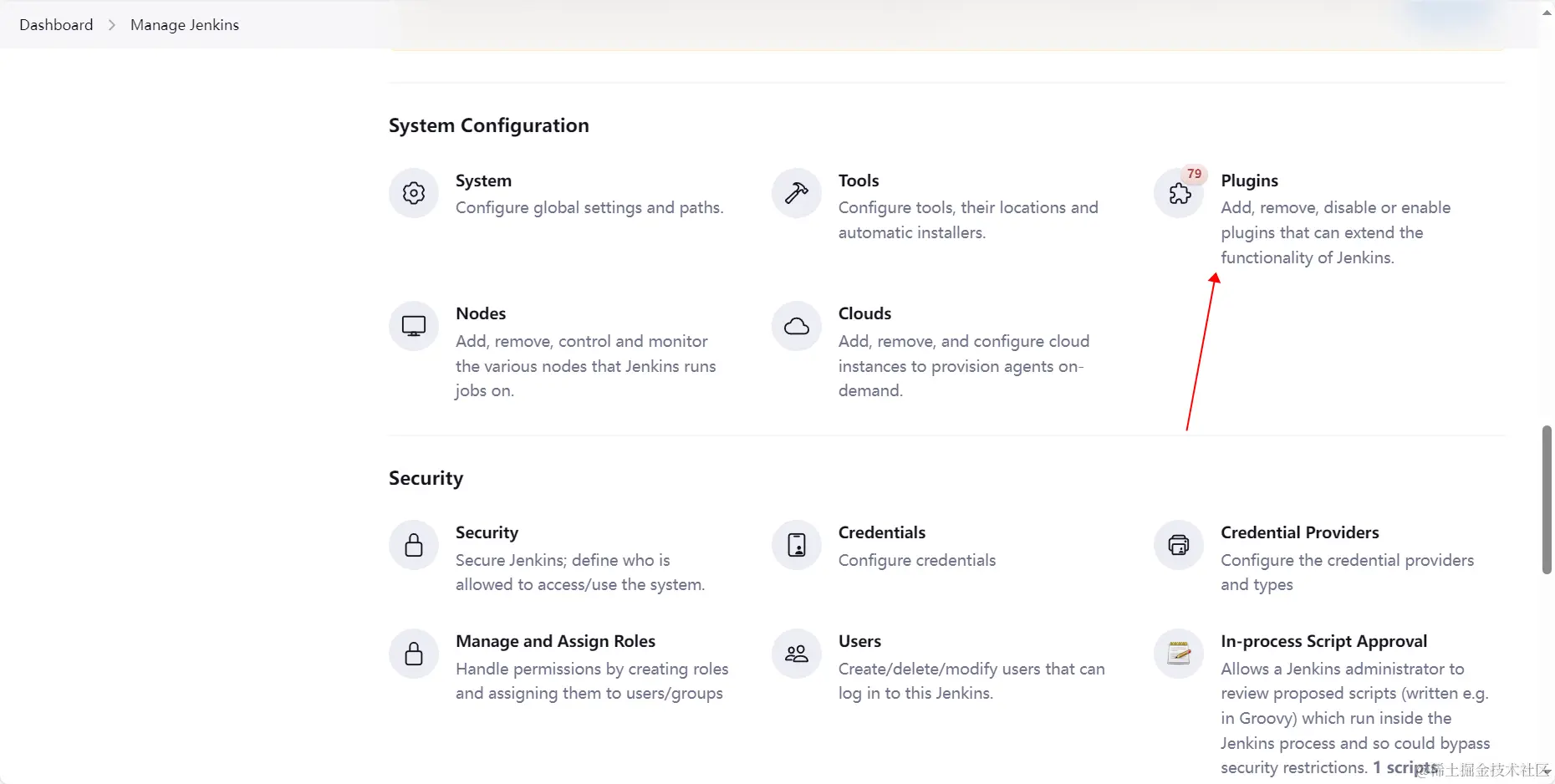Select the Credentials title link
This screenshot has width=1555, height=784.
(x=882, y=532)
